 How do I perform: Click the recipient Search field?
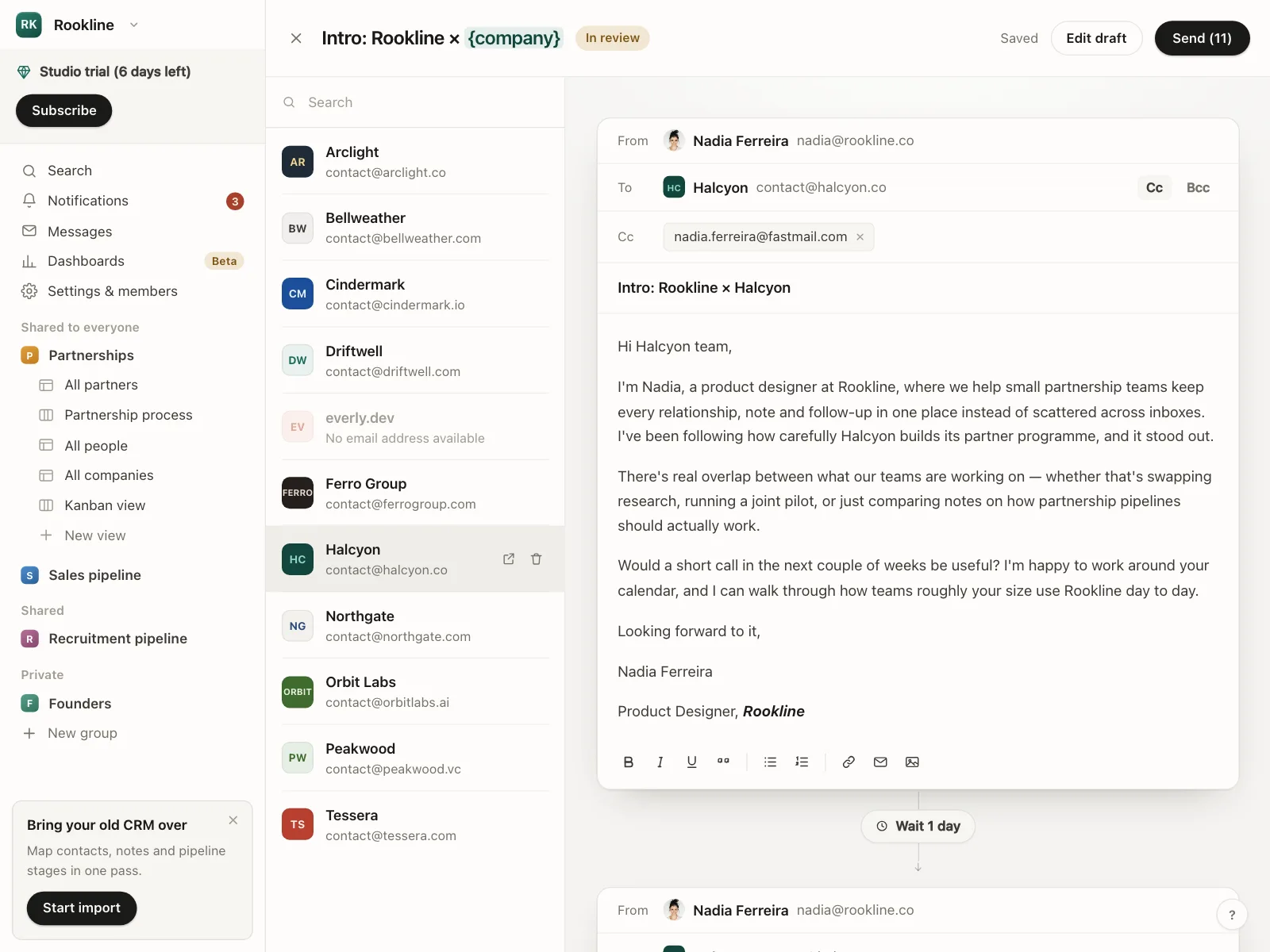point(415,102)
